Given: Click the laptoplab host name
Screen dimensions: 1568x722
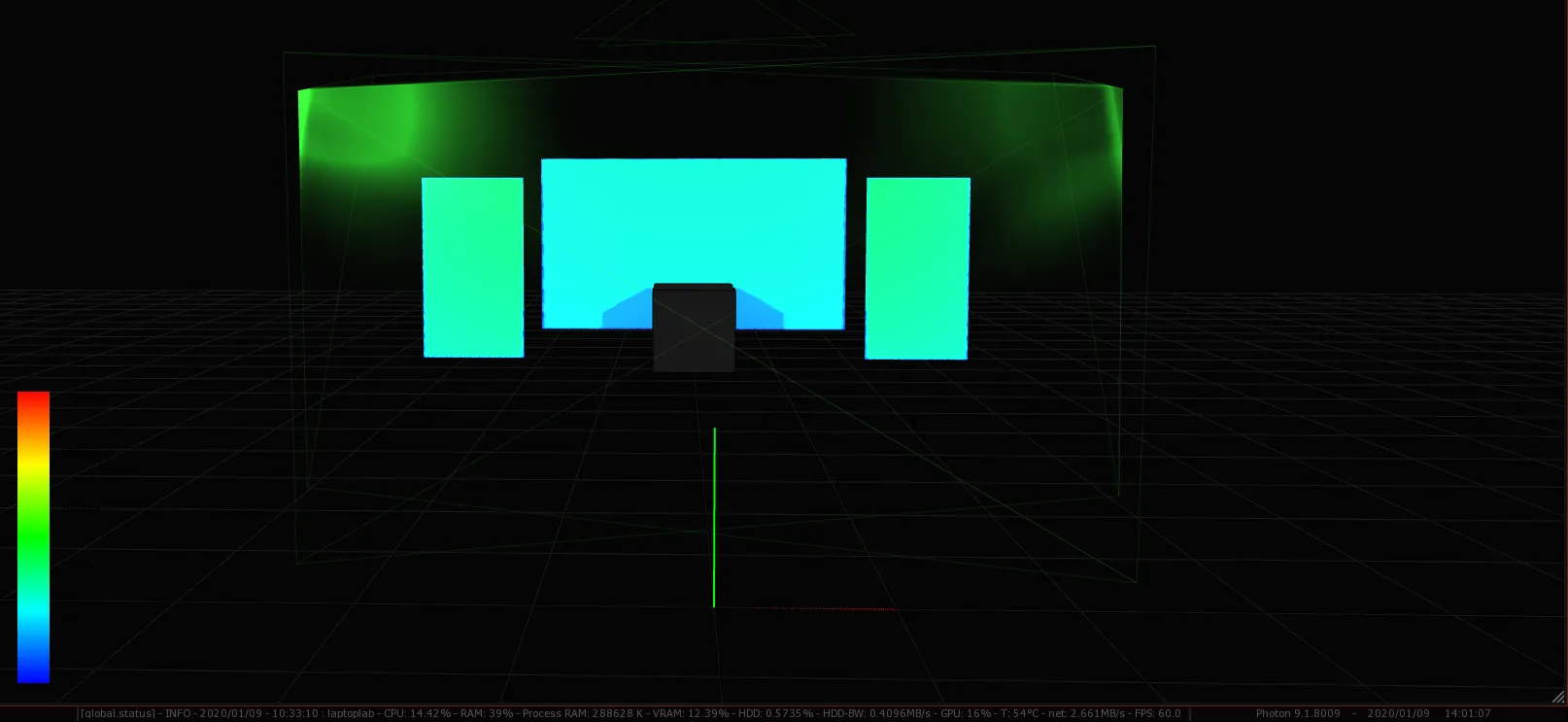Looking at the screenshot, I should pos(350,713).
